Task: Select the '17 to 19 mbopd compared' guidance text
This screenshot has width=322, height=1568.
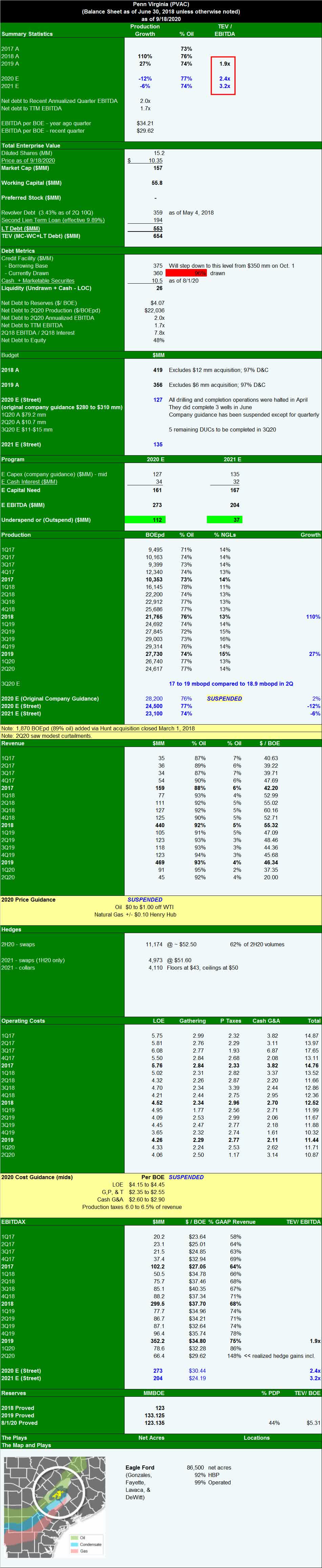Action: (x=231, y=684)
